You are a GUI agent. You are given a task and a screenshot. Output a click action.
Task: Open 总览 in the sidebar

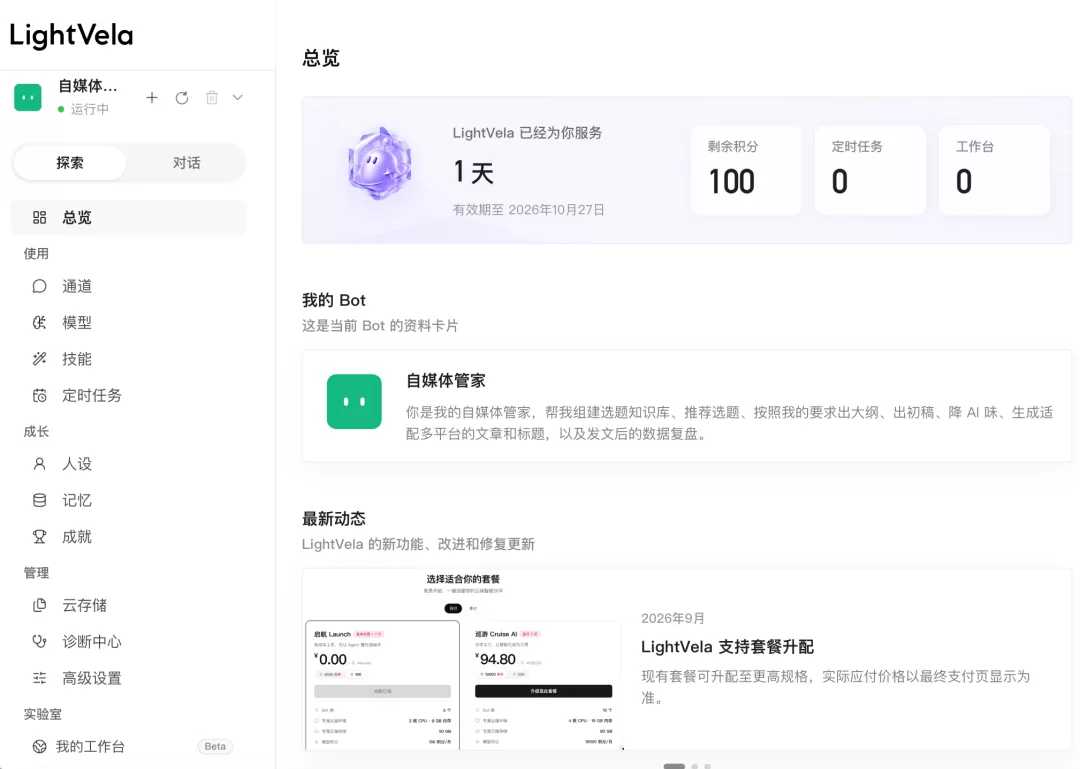pyautogui.click(x=129, y=218)
